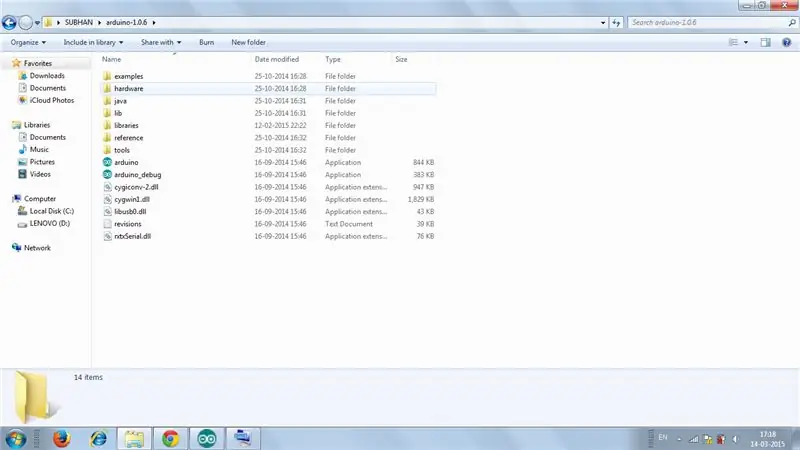Show the preview pane
This screenshot has width=800, height=450.
765,42
